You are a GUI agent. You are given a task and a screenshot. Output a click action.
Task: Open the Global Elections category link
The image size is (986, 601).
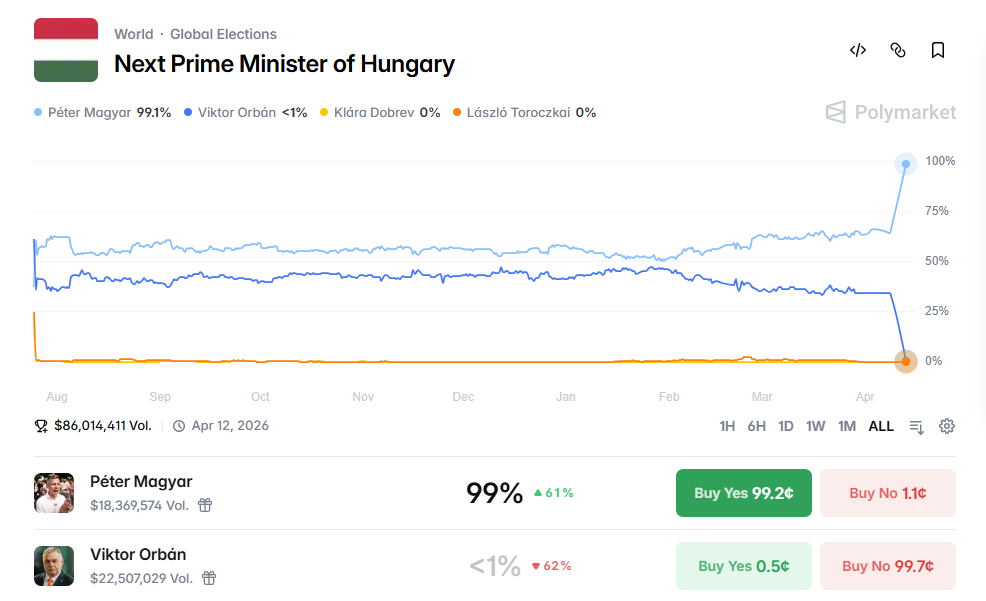pos(223,34)
